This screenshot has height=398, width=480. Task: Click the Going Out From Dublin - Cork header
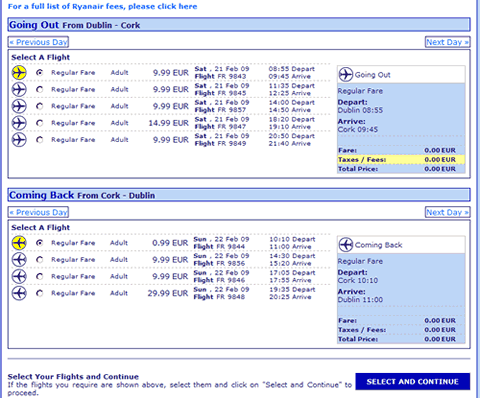click(239, 25)
